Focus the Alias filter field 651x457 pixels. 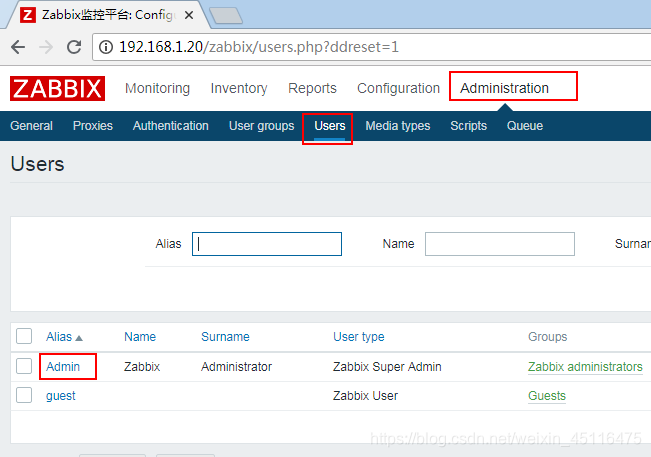click(x=267, y=244)
